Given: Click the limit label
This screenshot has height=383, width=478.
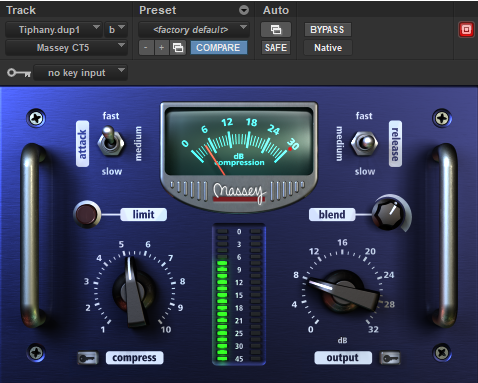Looking at the screenshot, I should 143,214.
